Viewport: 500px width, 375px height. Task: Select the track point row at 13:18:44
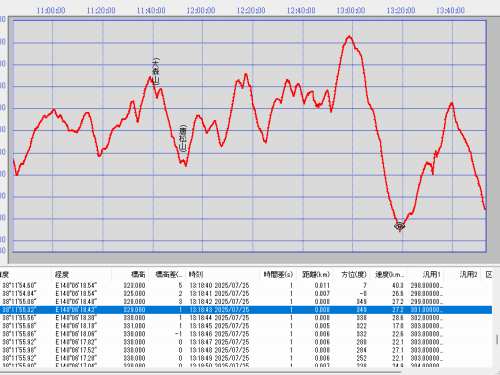point(246,318)
